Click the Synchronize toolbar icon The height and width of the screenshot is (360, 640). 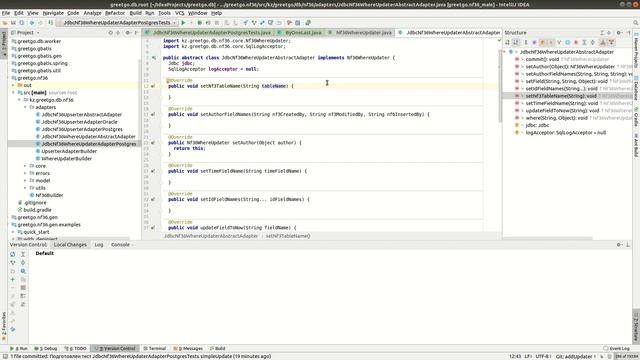tap(22, 23)
